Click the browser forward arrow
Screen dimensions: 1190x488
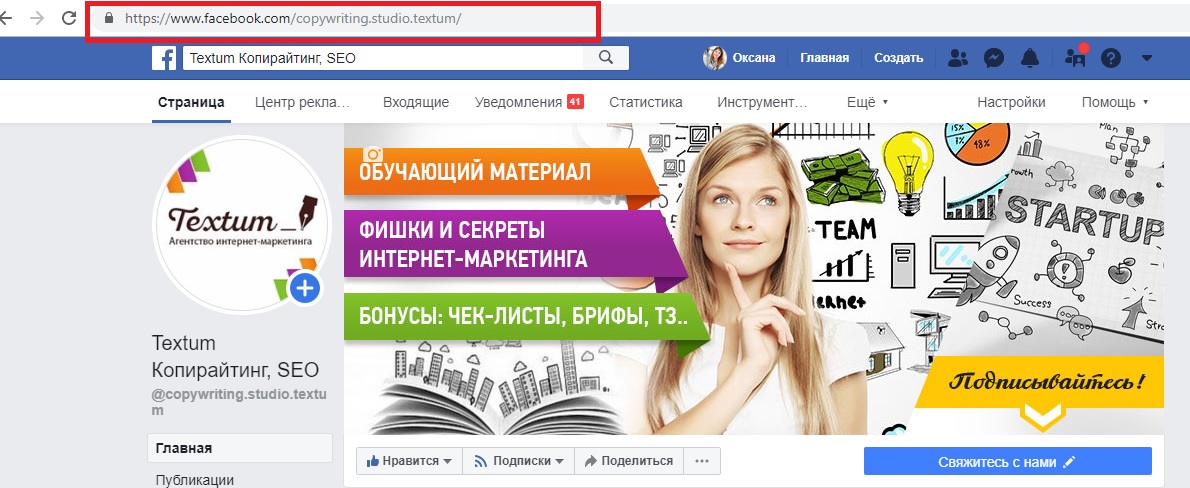coord(36,18)
